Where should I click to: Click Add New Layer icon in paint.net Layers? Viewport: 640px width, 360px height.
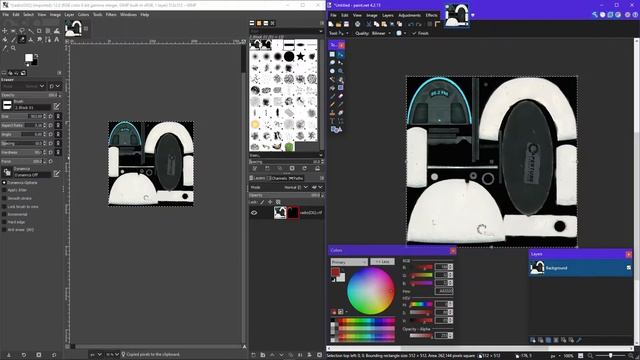533,340
